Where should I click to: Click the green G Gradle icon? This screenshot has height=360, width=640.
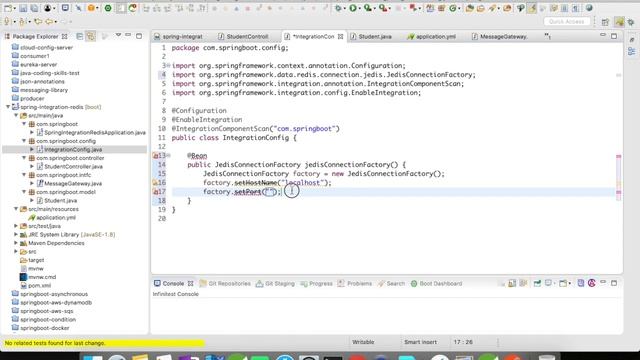pyautogui.click(x=452, y=8)
